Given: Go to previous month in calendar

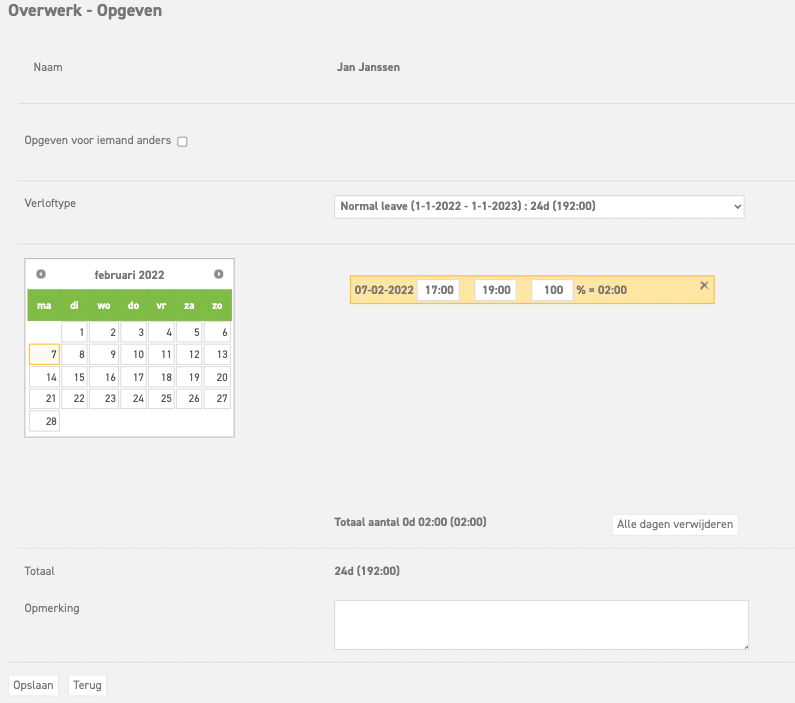Looking at the screenshot, I should click(x=41, y=274).
